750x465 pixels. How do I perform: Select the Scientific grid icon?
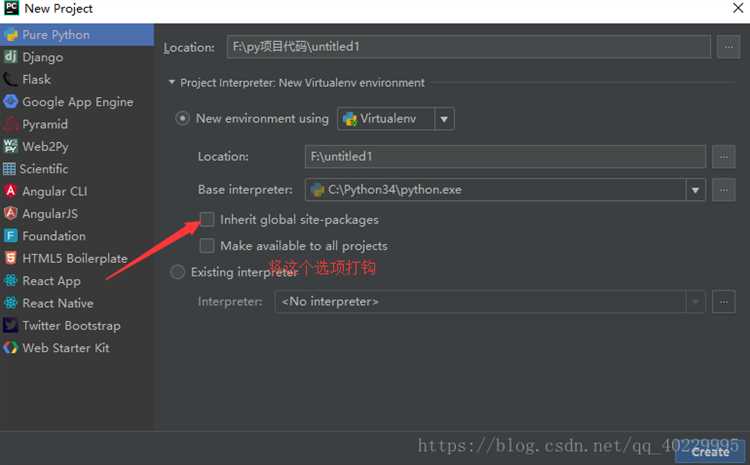tap(9, 169)
